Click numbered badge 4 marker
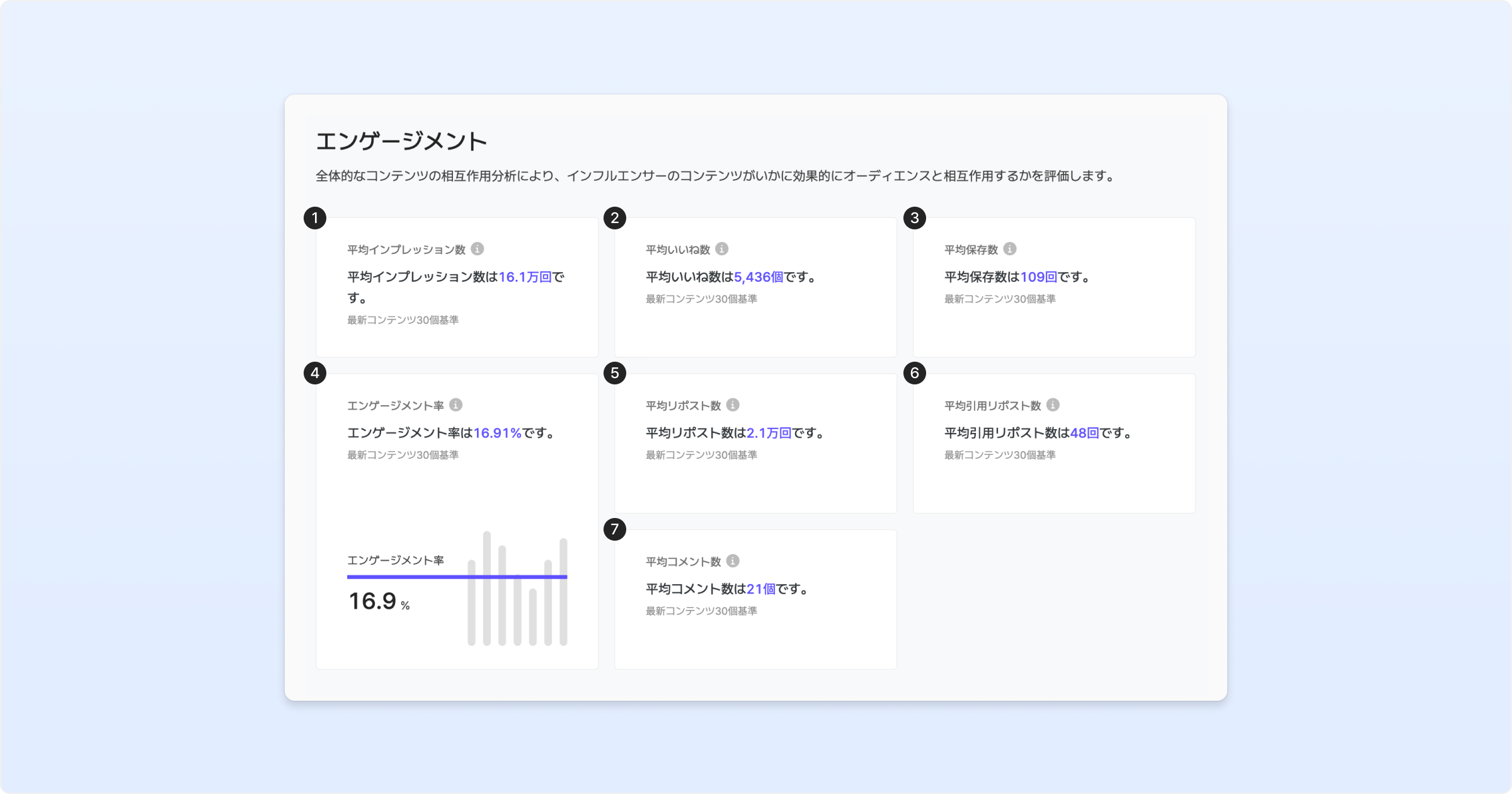 (x=315, y=373)
